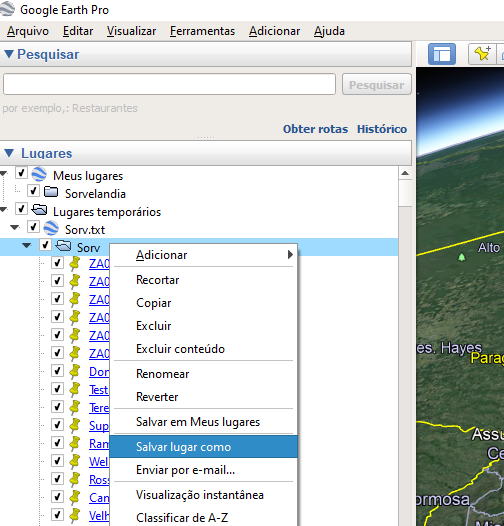Collapse the Pesquisar panel
The width and height of the screenshot is (504, 526).
pos(9,54)
